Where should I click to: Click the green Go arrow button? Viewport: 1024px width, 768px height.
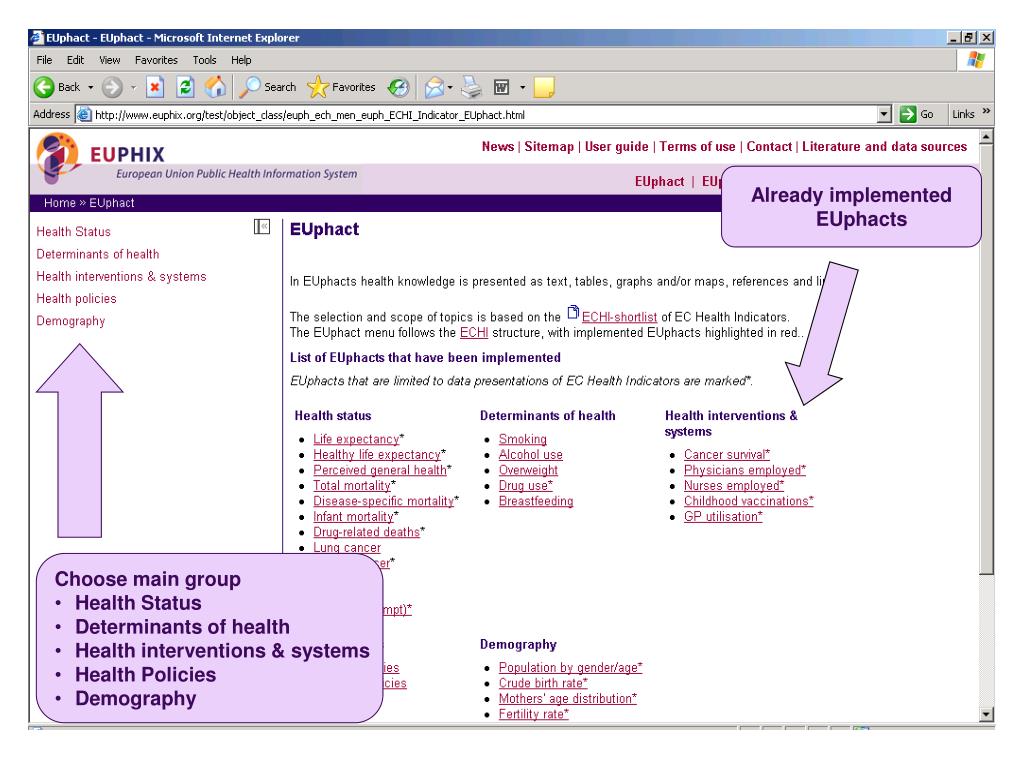coord(908,114)
